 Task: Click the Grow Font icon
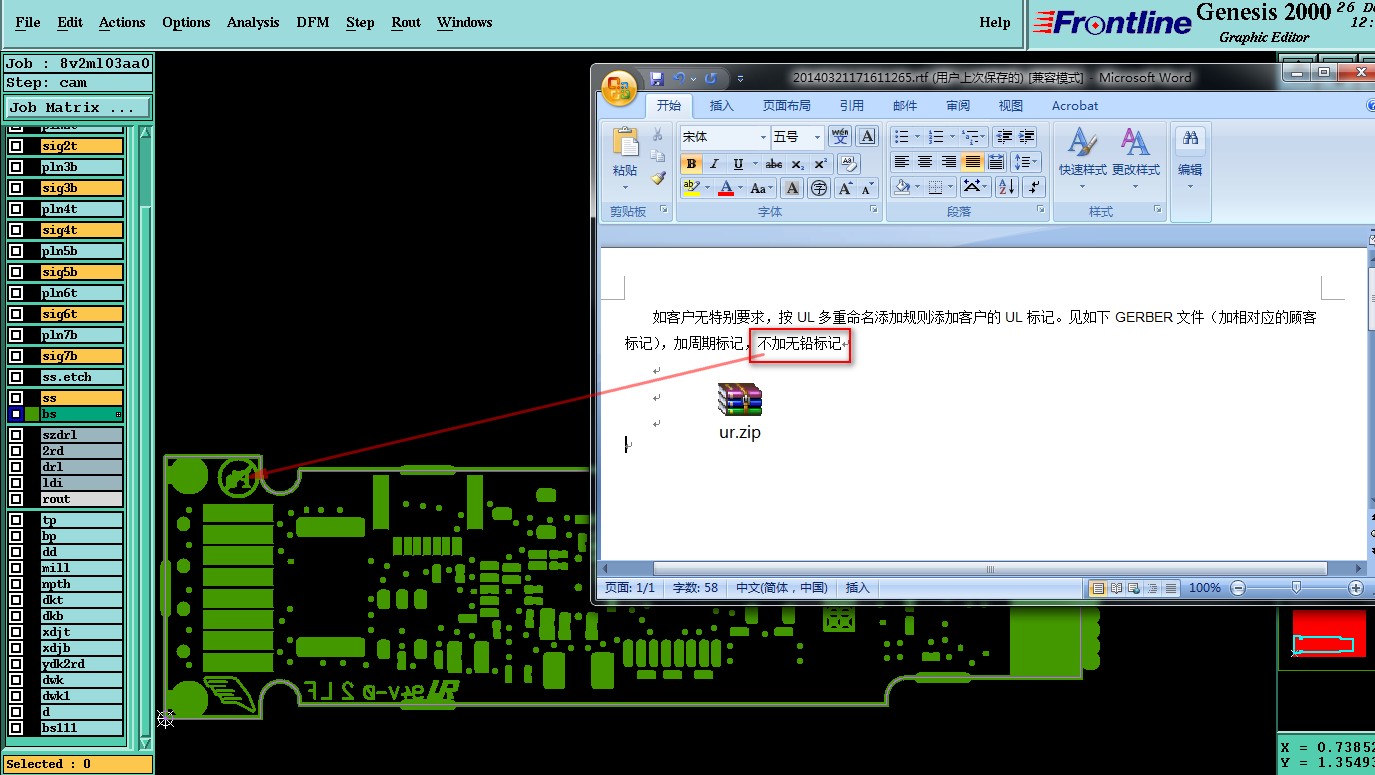click(845, 187)
